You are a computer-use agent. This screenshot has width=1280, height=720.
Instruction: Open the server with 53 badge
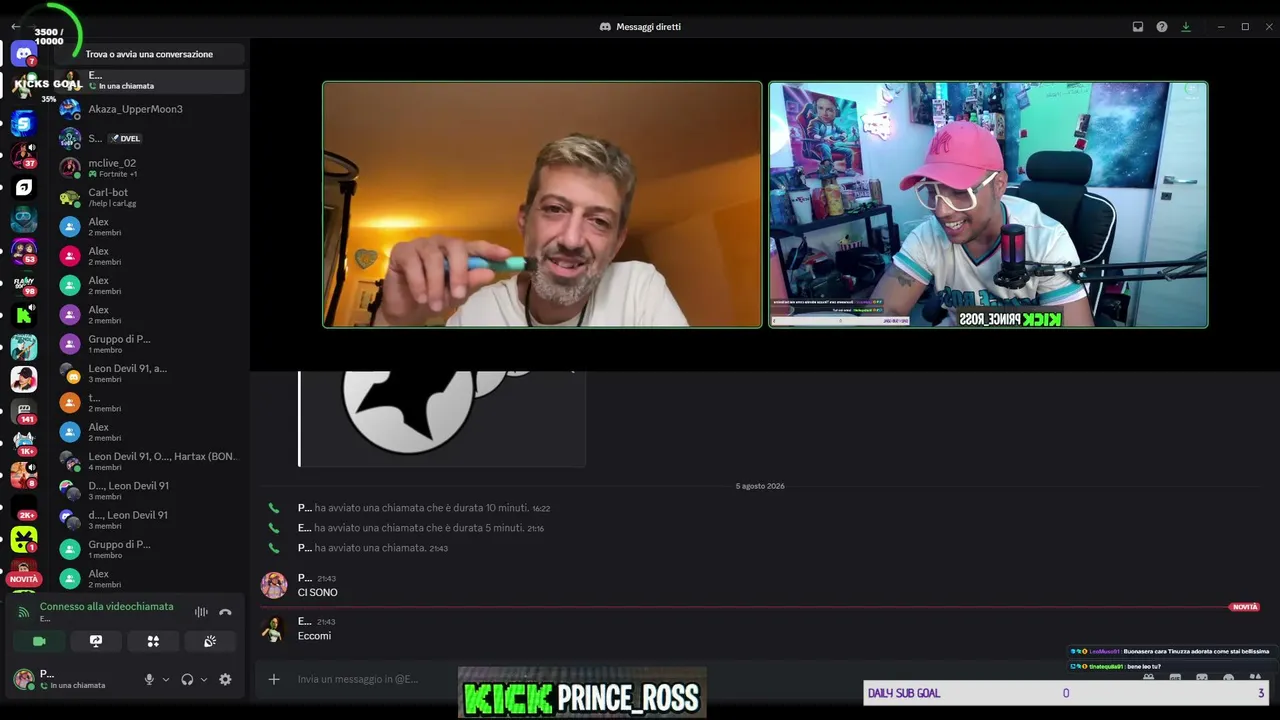(x=24, y=250)
